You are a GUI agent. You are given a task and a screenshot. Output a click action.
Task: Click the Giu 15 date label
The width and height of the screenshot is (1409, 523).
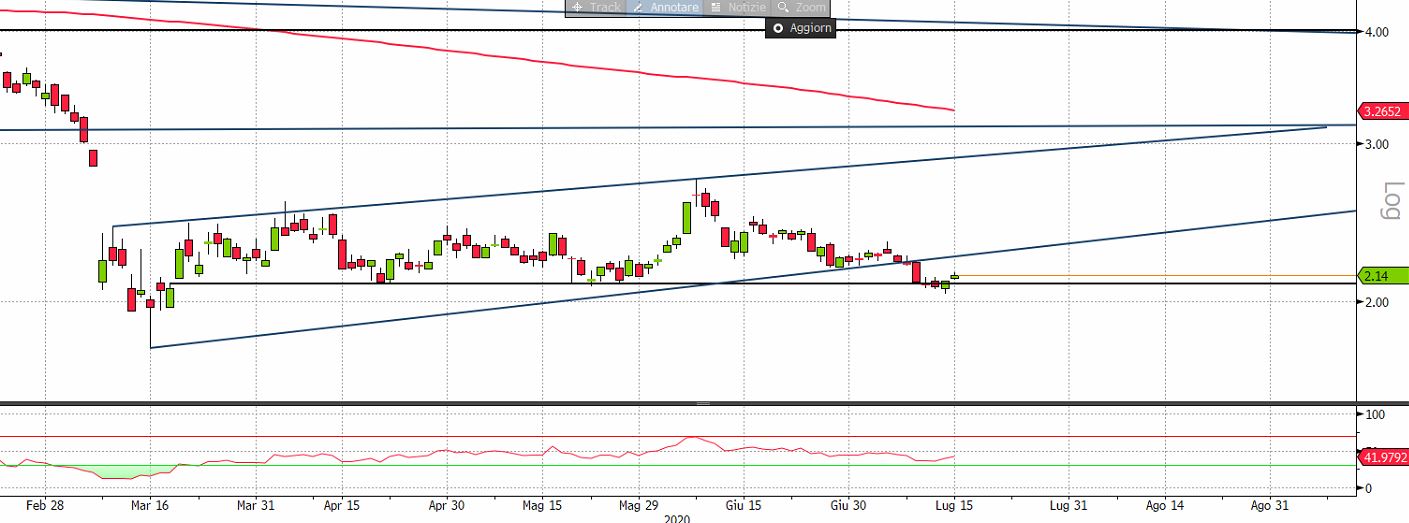tap(745, 506)
